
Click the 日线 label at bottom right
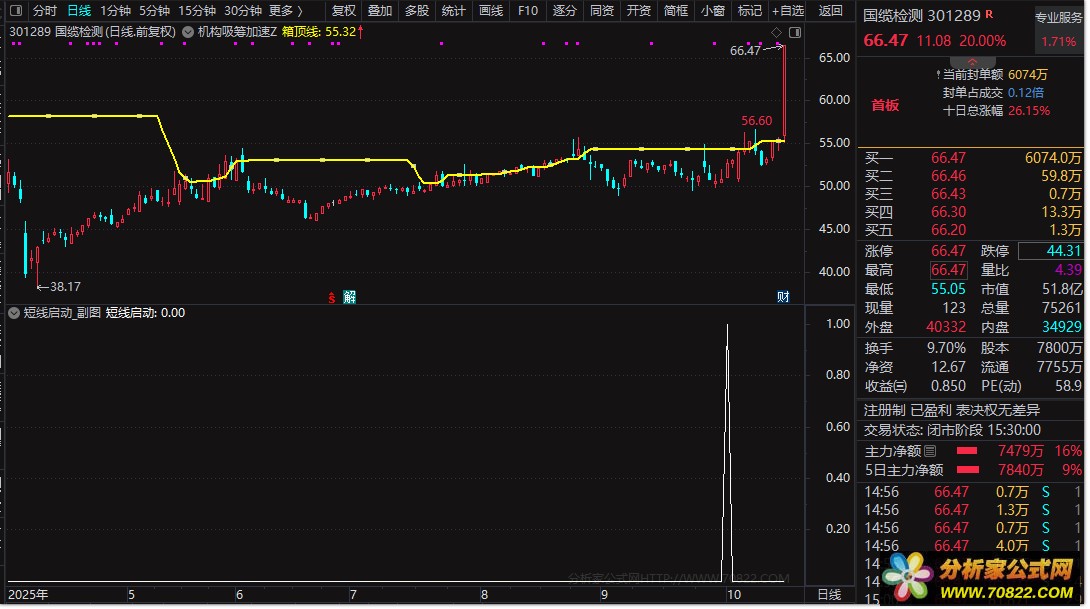pos(829,595)
